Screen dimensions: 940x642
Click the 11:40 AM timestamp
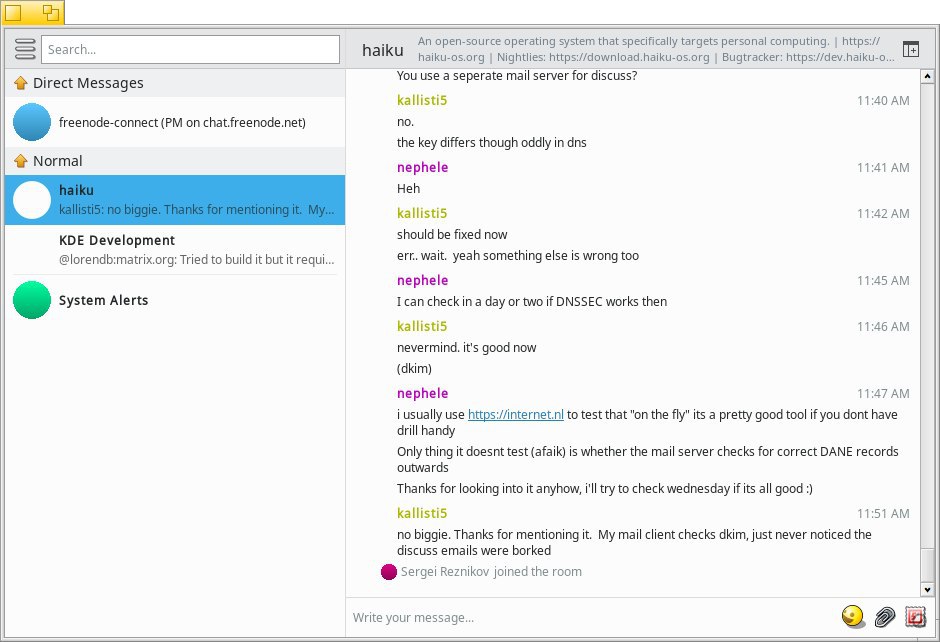click(x=883, y=101)
